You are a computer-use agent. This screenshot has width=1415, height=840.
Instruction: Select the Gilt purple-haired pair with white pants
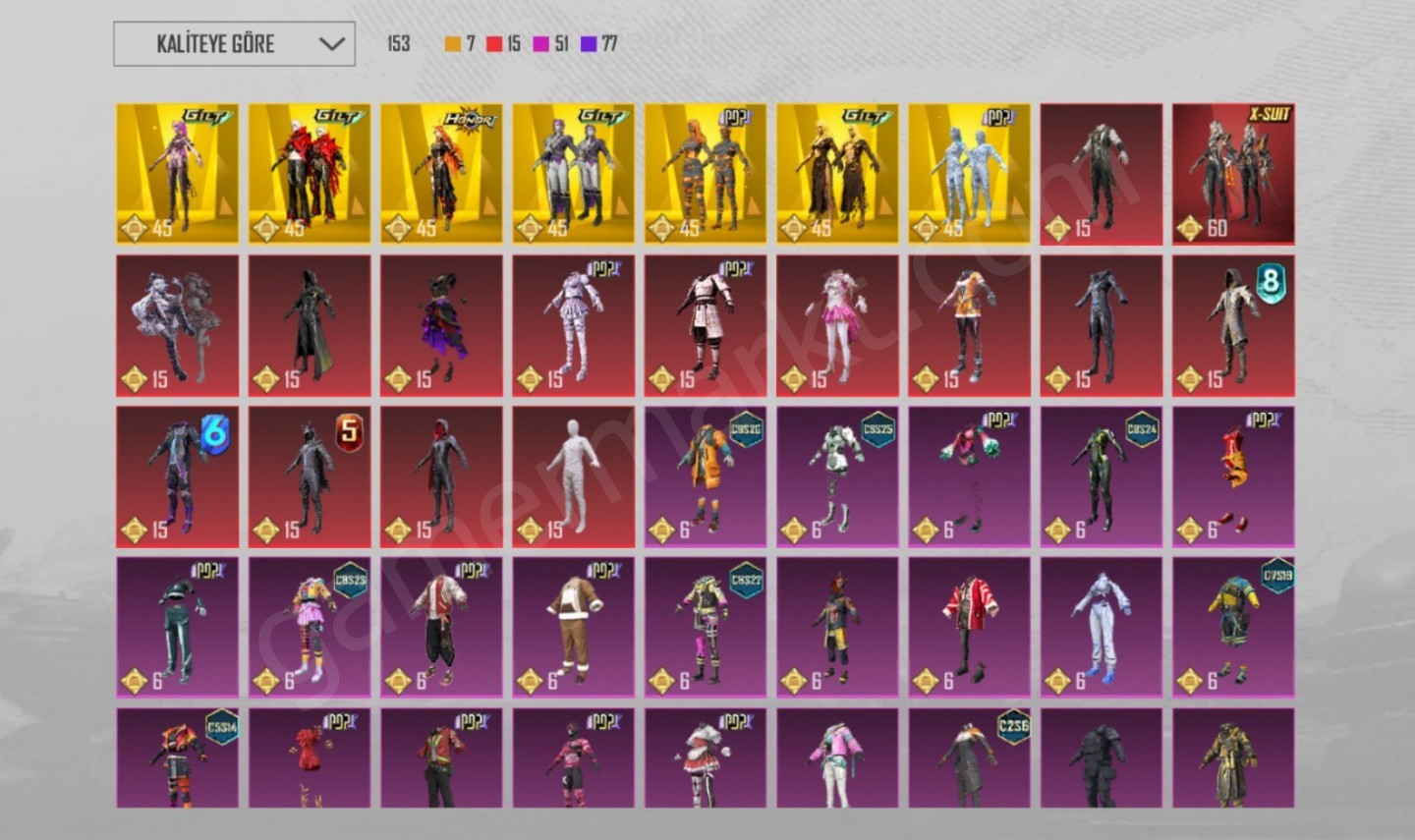(573, 174)
